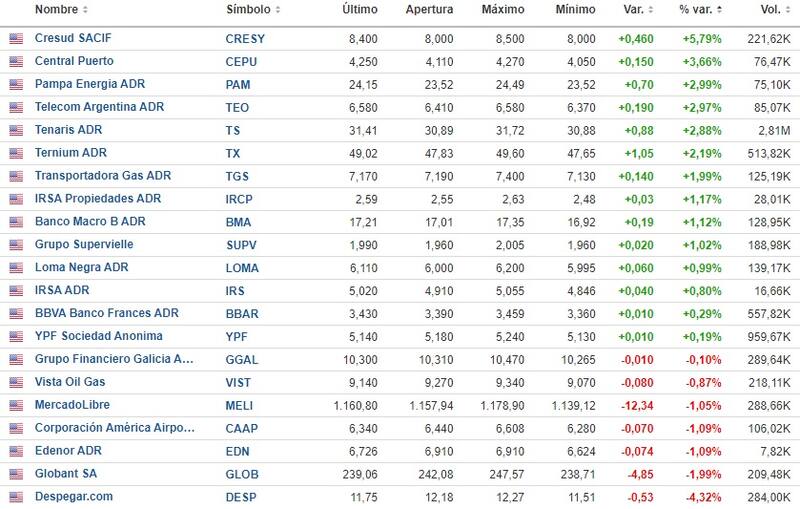800x509 pixels.
Task: Sort by the Último column header
Action: 360,10
